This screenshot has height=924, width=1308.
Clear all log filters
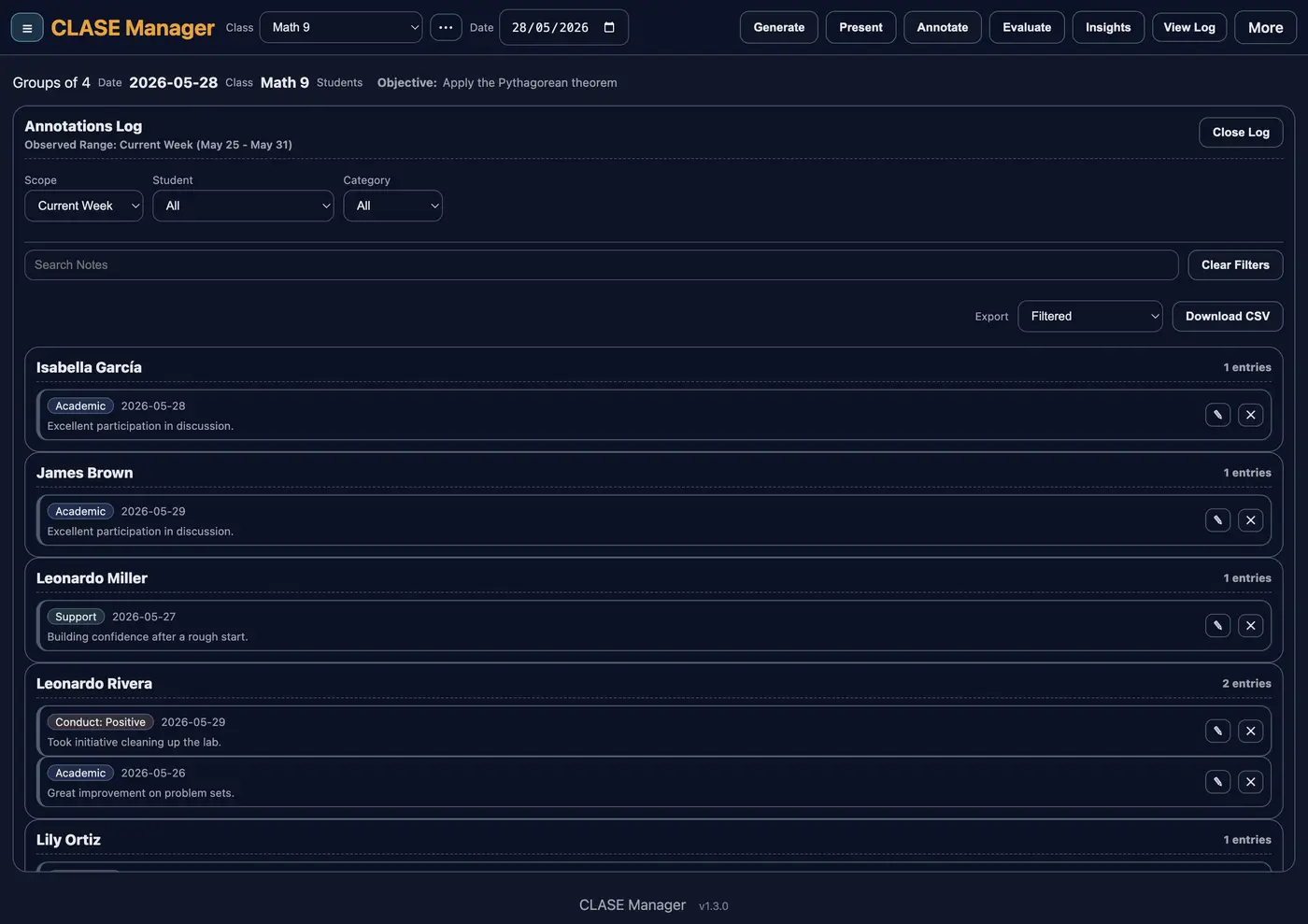coord(1235,264)
